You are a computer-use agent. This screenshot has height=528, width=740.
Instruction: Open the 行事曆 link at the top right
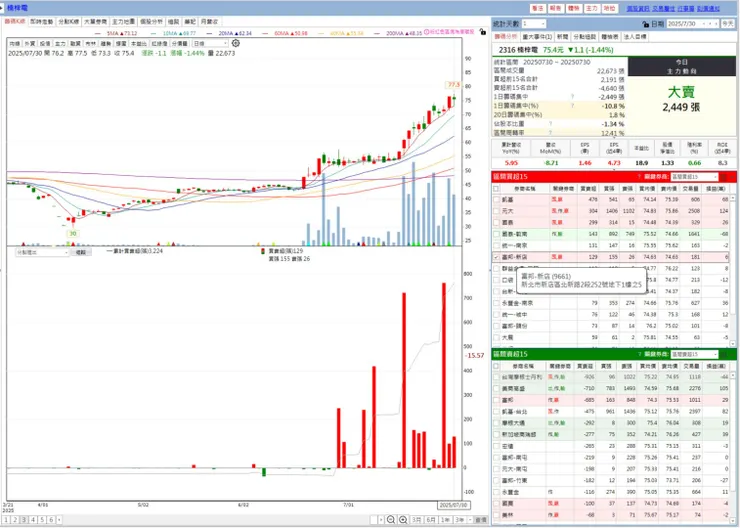686,8
